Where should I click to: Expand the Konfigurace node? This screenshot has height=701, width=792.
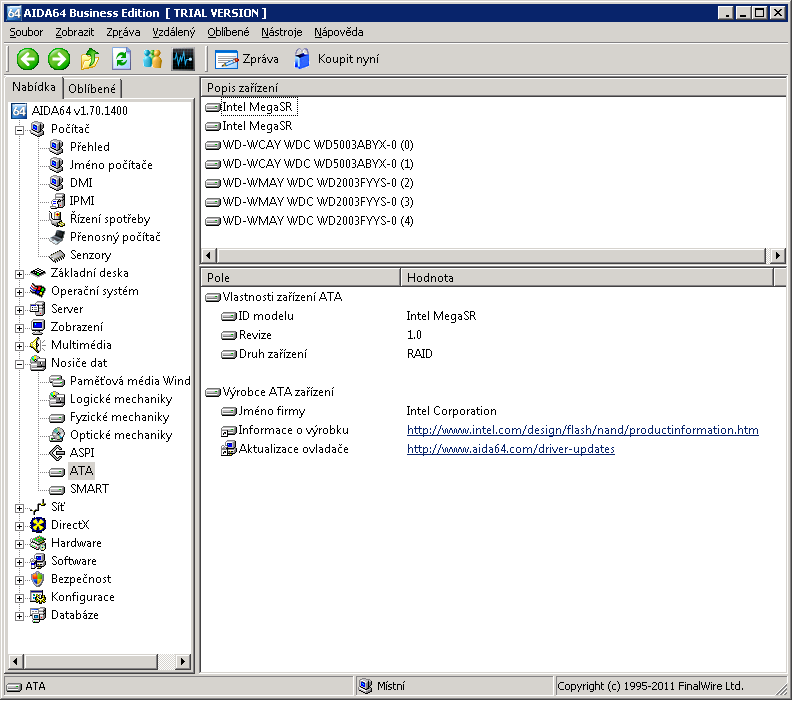coord(19,598)
